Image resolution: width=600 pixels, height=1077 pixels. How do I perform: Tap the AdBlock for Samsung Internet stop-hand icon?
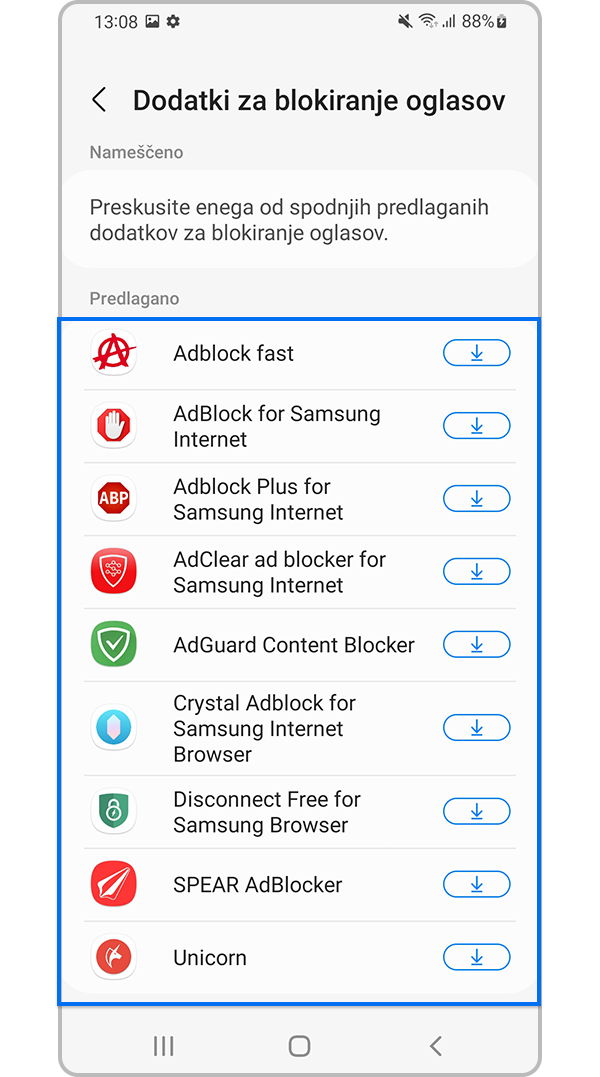click(x=114, y=426)
